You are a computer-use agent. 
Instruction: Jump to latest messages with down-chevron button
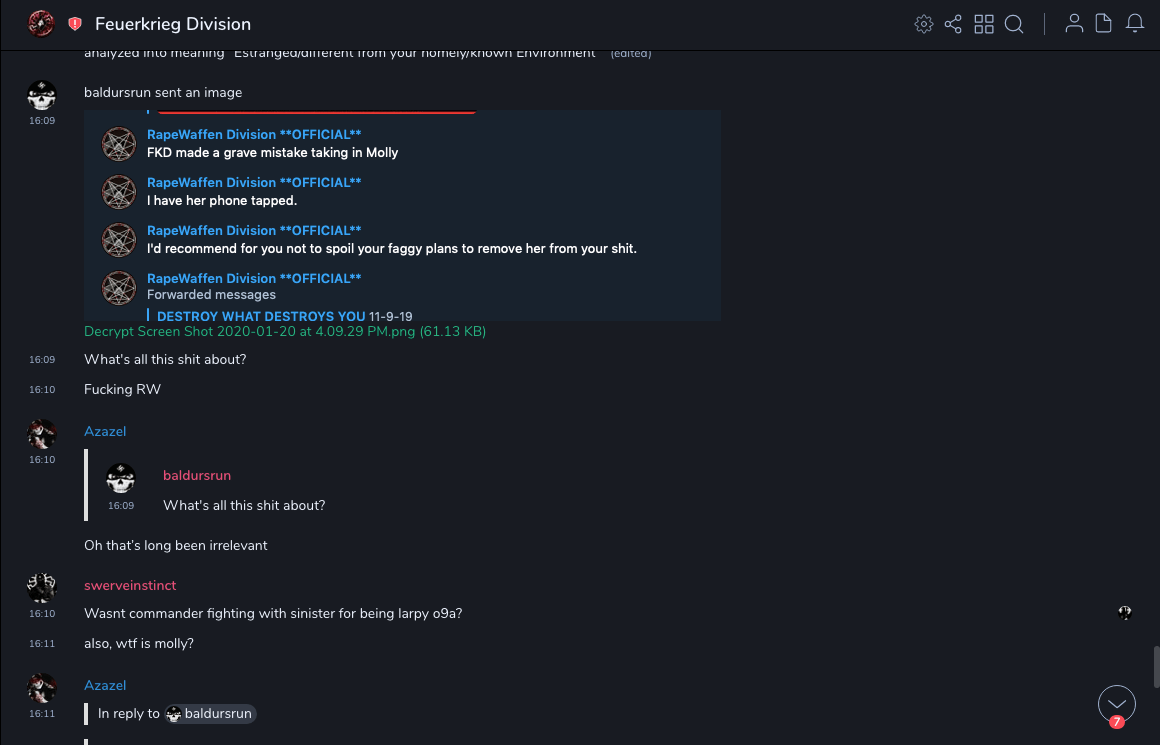pyautogui.click(x=1116, y=704)
